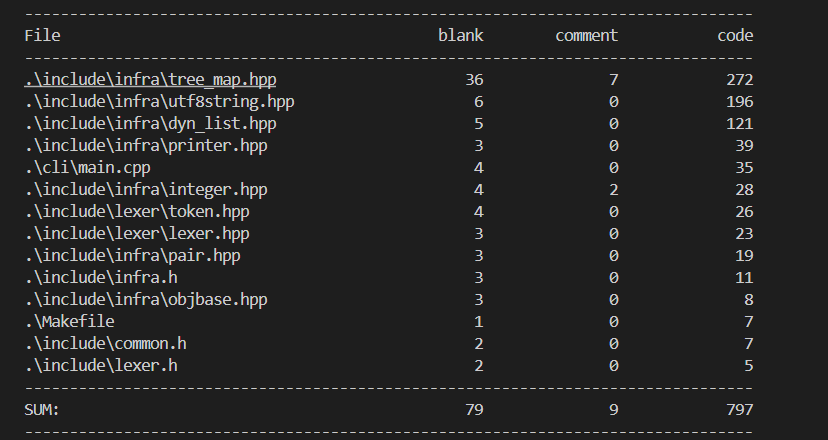Open the utf8string.hpp file path

tap(159, 102)
